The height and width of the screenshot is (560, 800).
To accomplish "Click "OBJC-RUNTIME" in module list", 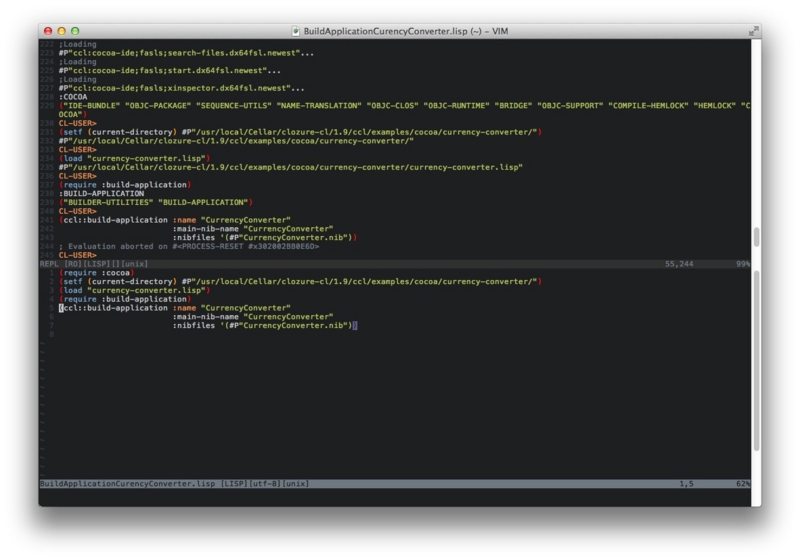I will (x=457, y=106).
